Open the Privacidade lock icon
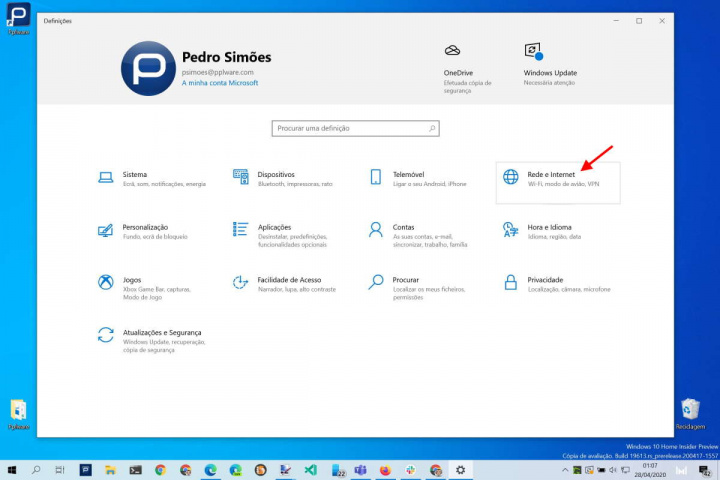 pyautogui.click(x=511, y=282)
